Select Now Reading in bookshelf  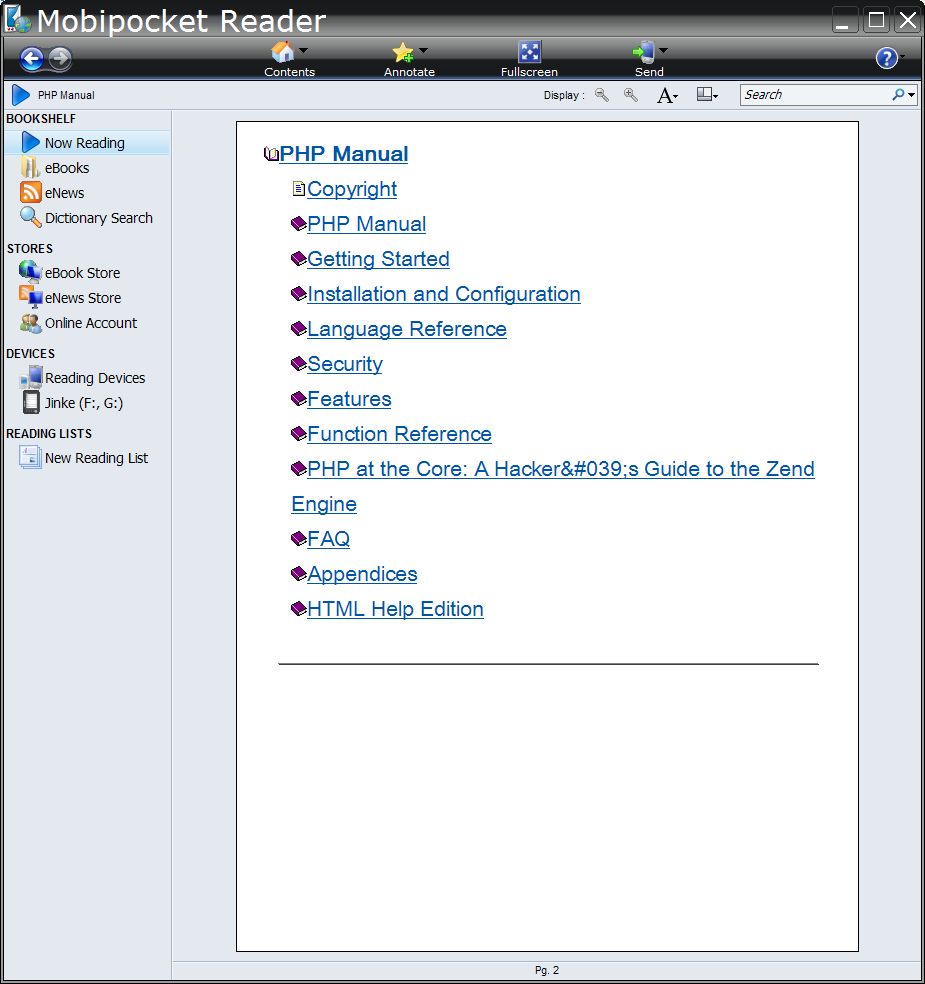(x=87, y=142)
